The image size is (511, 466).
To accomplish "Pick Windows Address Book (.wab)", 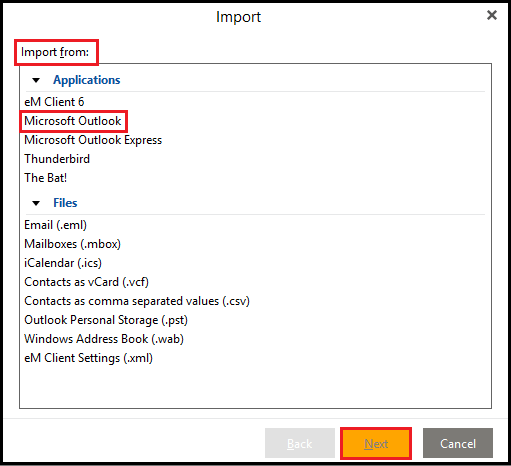I will click(104, 339).
